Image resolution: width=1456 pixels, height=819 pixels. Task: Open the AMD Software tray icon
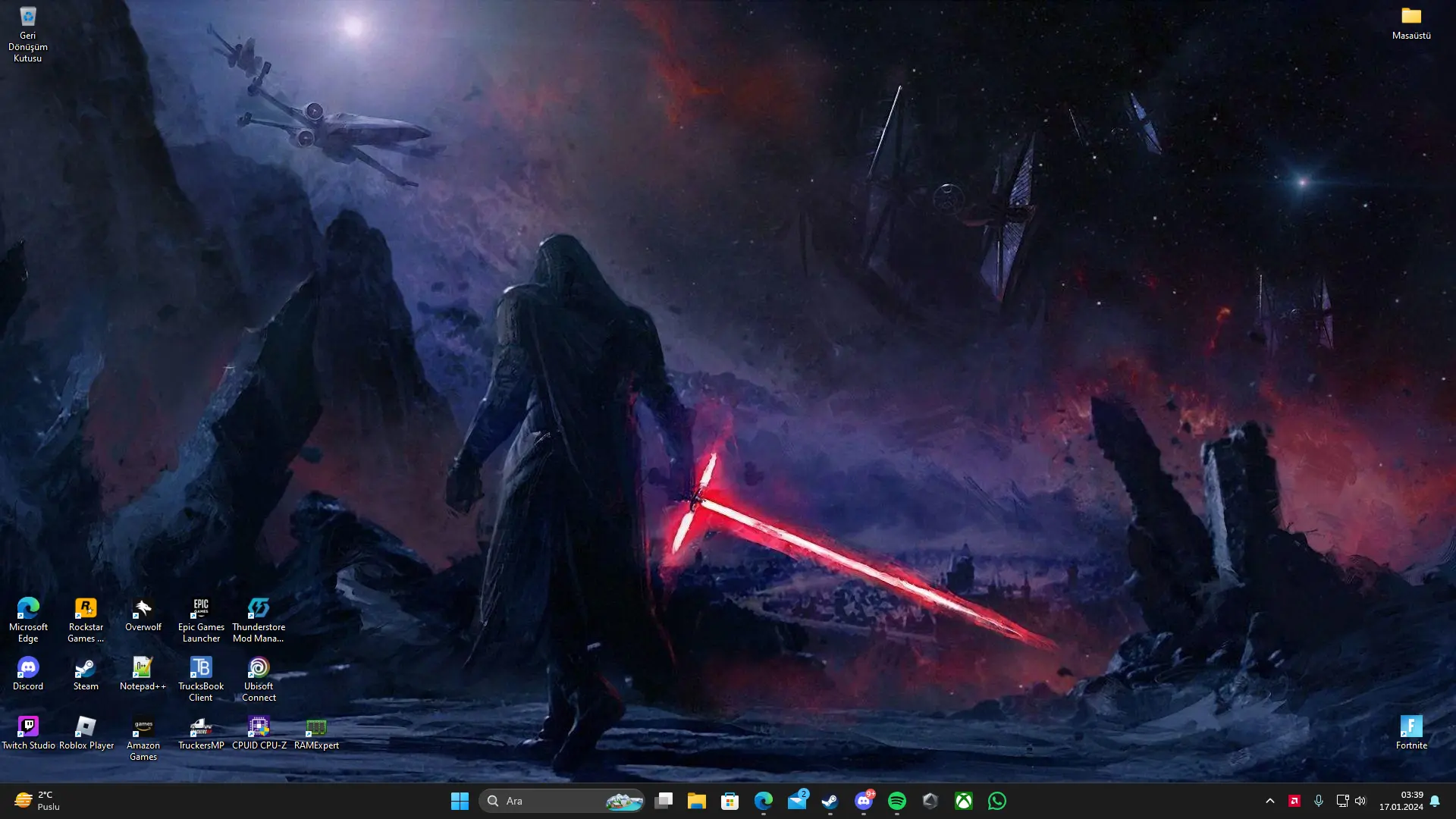coord(1294,801)
